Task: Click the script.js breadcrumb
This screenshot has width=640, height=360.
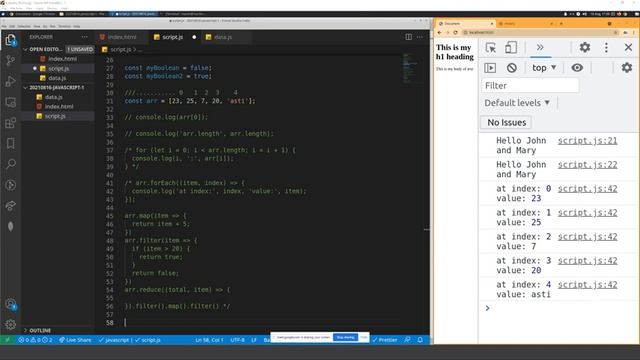Action: coord(120,49)
